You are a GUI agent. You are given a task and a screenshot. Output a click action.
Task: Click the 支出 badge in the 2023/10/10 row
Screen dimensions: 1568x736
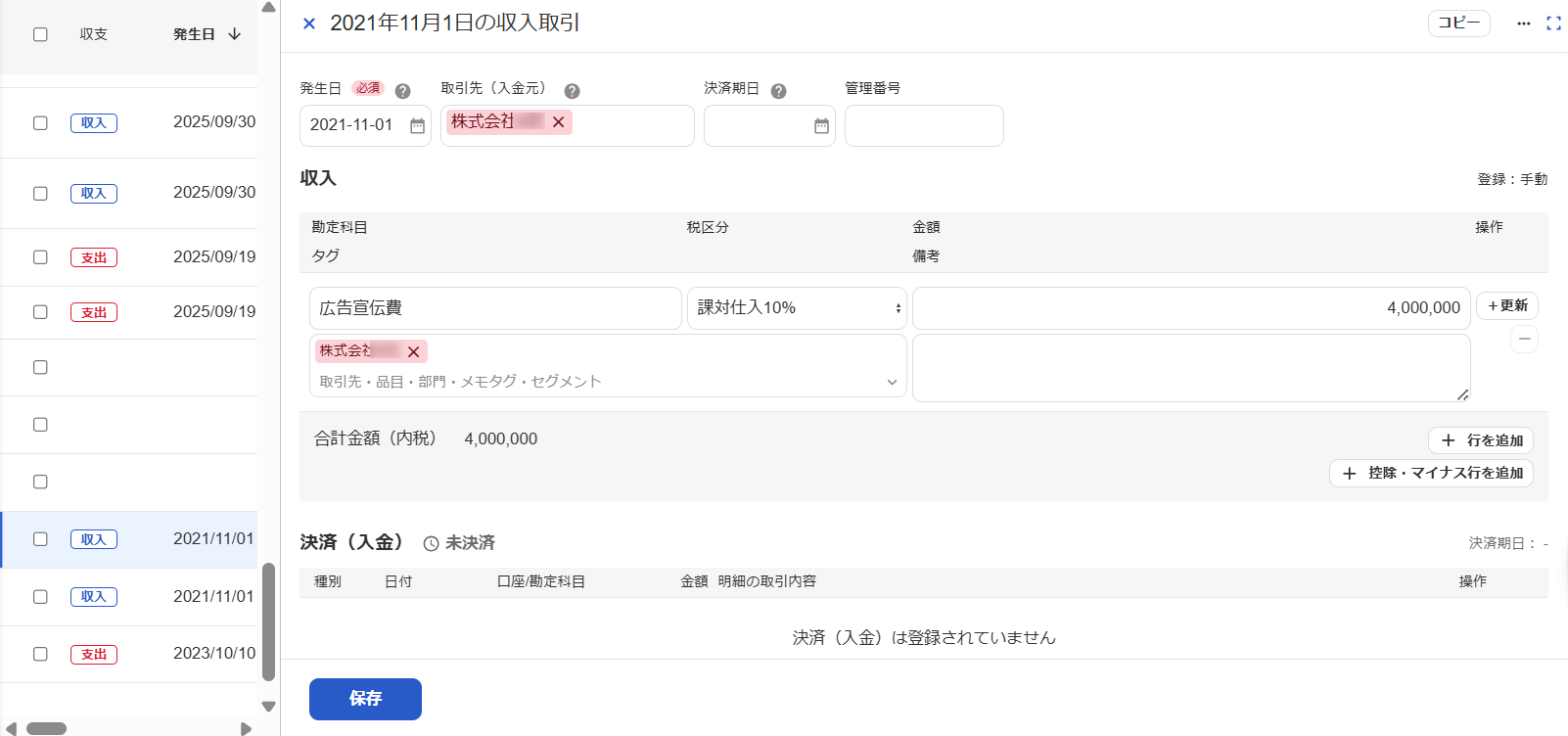pos(94,655)
